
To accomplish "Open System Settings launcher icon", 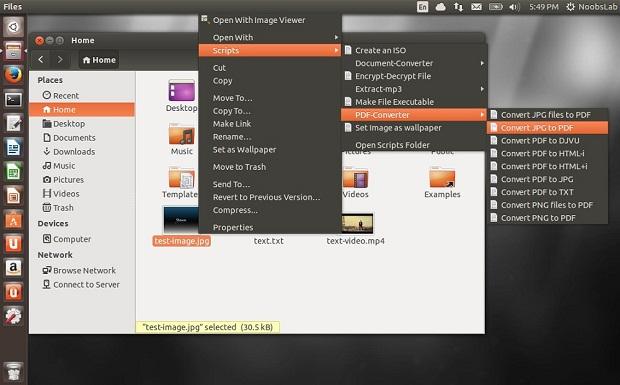I will pos(13,317).
